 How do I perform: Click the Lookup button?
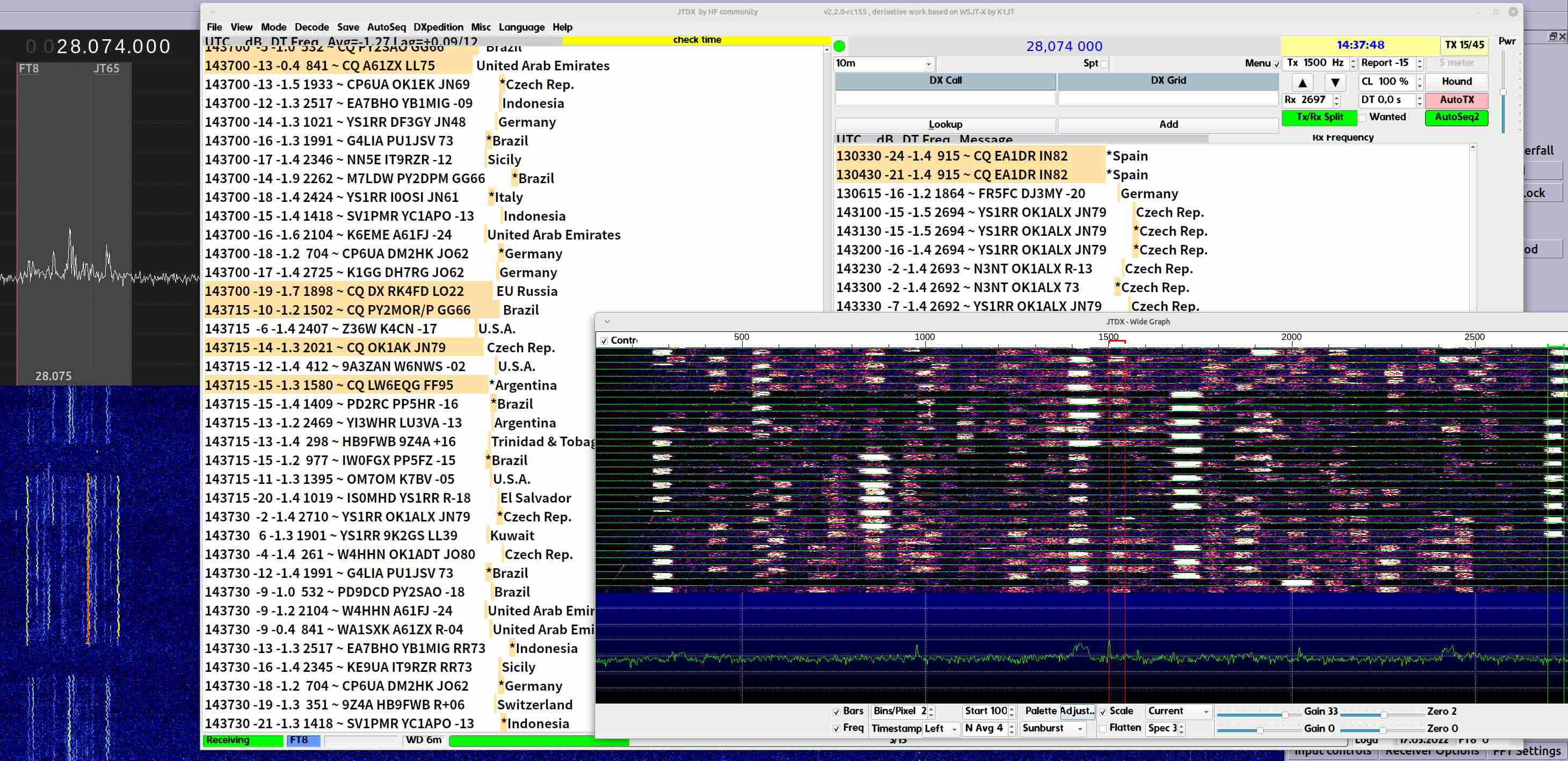click(945, 125)
